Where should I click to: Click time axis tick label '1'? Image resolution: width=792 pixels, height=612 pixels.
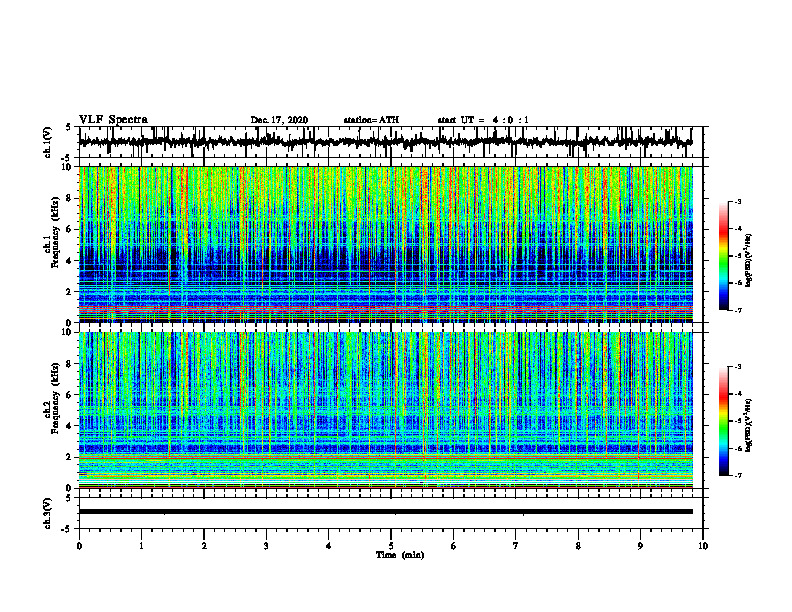click(x=141, y=546)
